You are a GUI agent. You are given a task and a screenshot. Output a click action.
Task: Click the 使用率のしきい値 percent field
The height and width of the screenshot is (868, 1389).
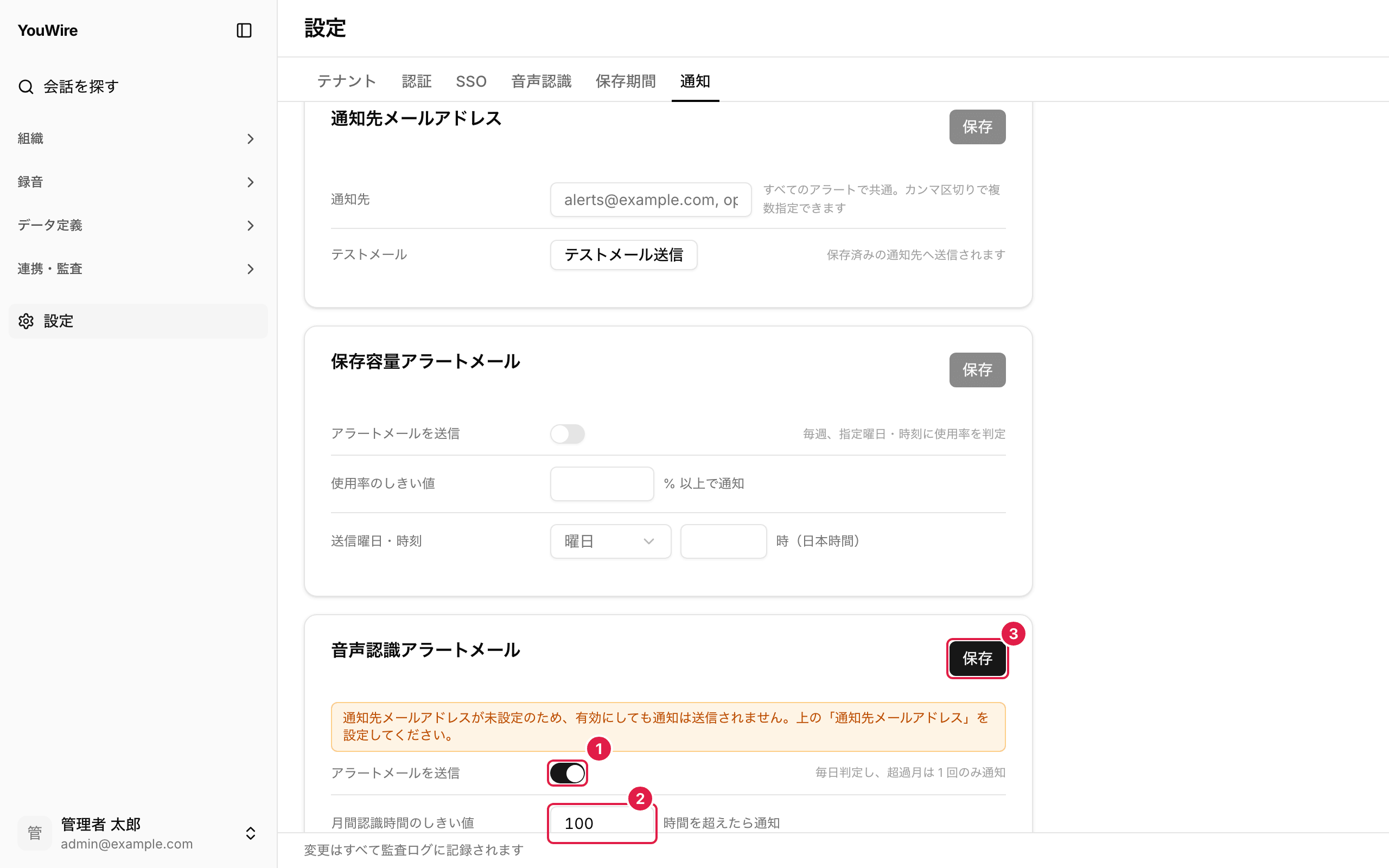click(x=602, y=484)
